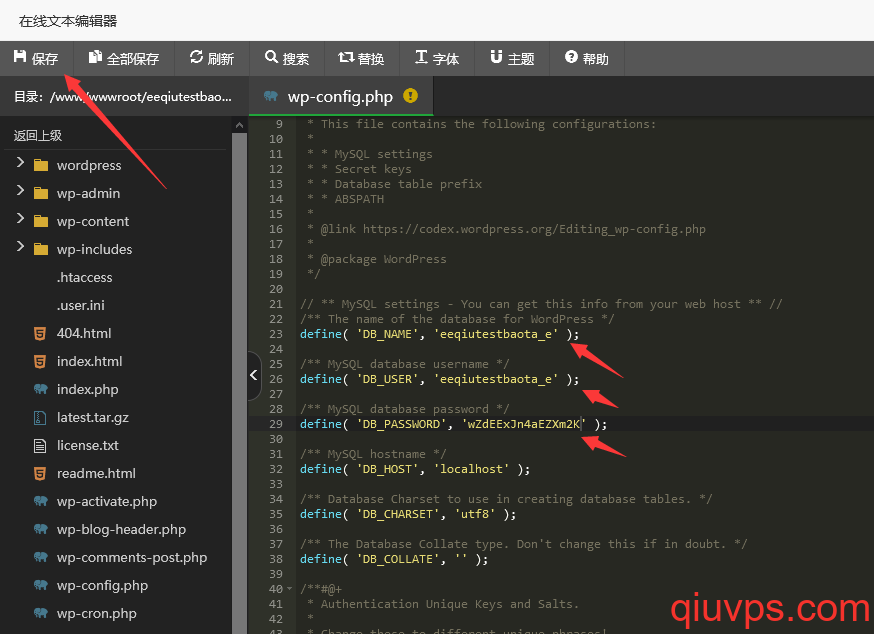Open index.php from the file list
The height and width of the screenshot is (634, 874).
[x=88, y=389]
